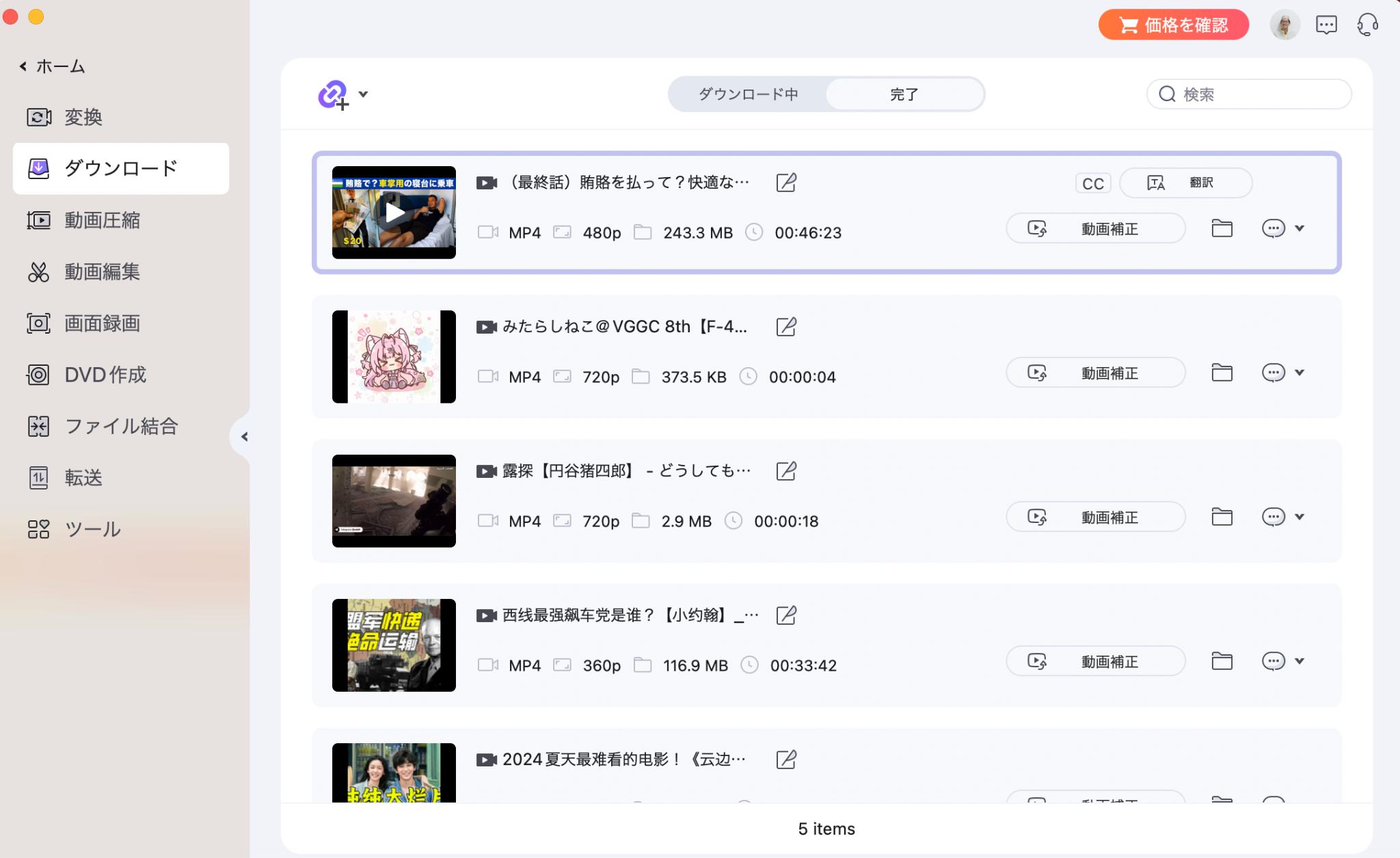The width and height of the screenshot is (1400, 858).
Task: Open folder for the 373.5 KB video
Action: tap(1222, 373)
